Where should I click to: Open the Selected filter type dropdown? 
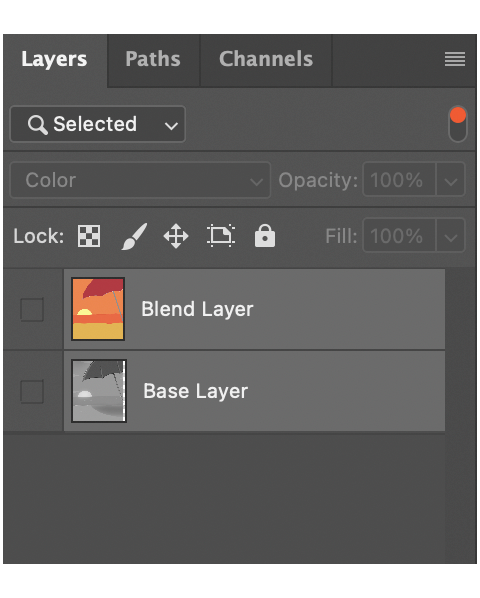(98, 124)
